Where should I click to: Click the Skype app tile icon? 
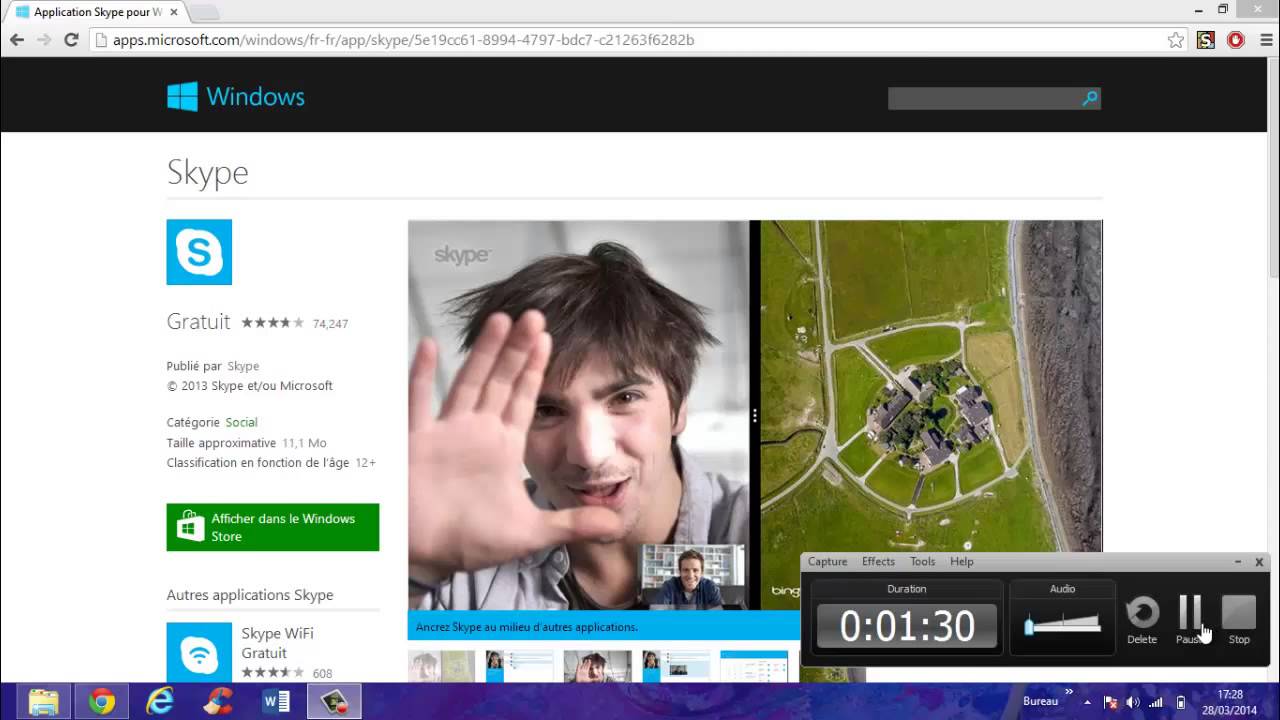click(x=199, y=252)
